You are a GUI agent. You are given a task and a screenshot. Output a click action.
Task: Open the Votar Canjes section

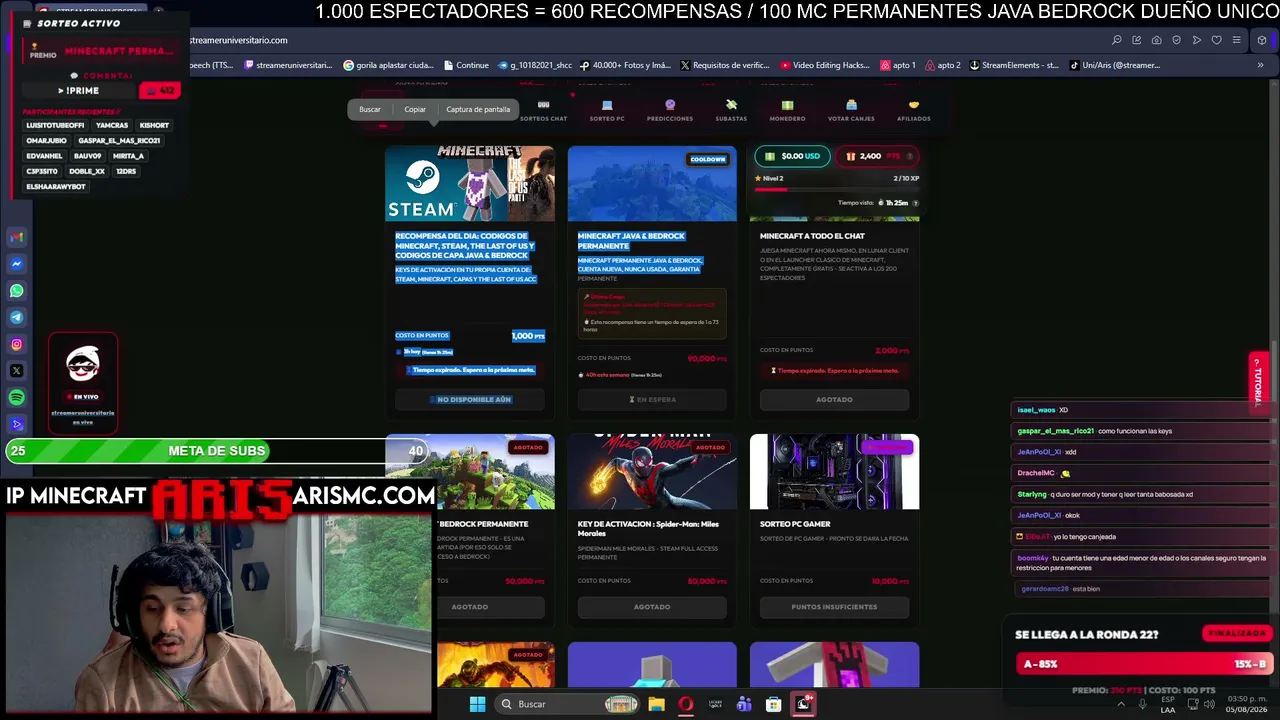(851, 110)
